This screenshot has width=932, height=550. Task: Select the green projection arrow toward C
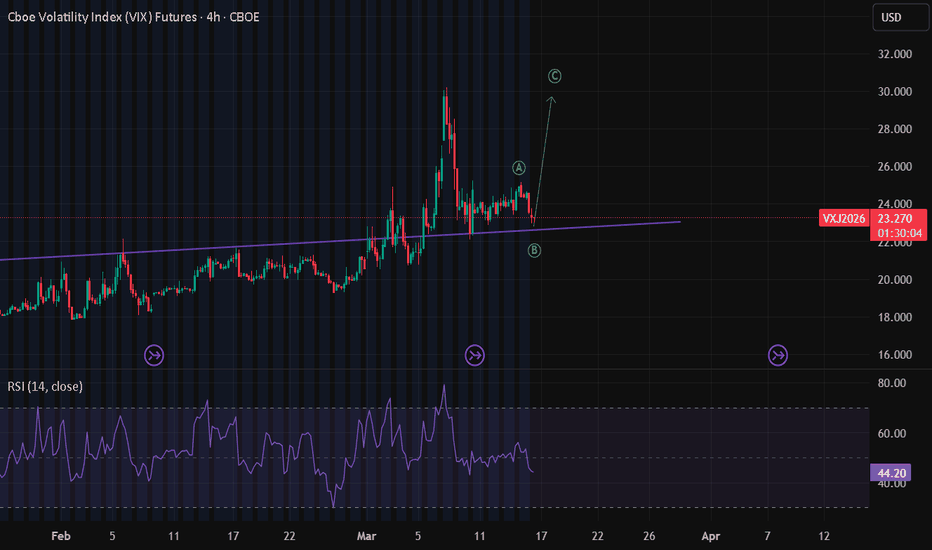(543, 158)
